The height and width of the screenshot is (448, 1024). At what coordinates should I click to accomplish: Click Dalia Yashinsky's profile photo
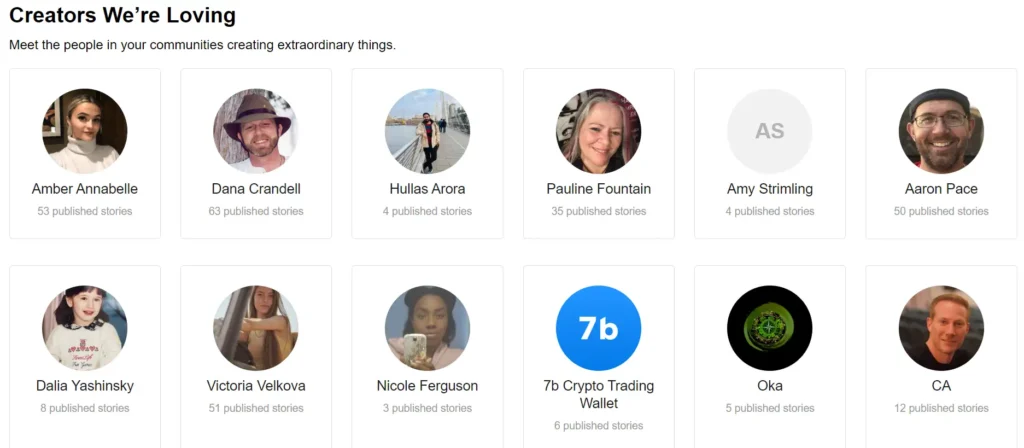[85, 328]
